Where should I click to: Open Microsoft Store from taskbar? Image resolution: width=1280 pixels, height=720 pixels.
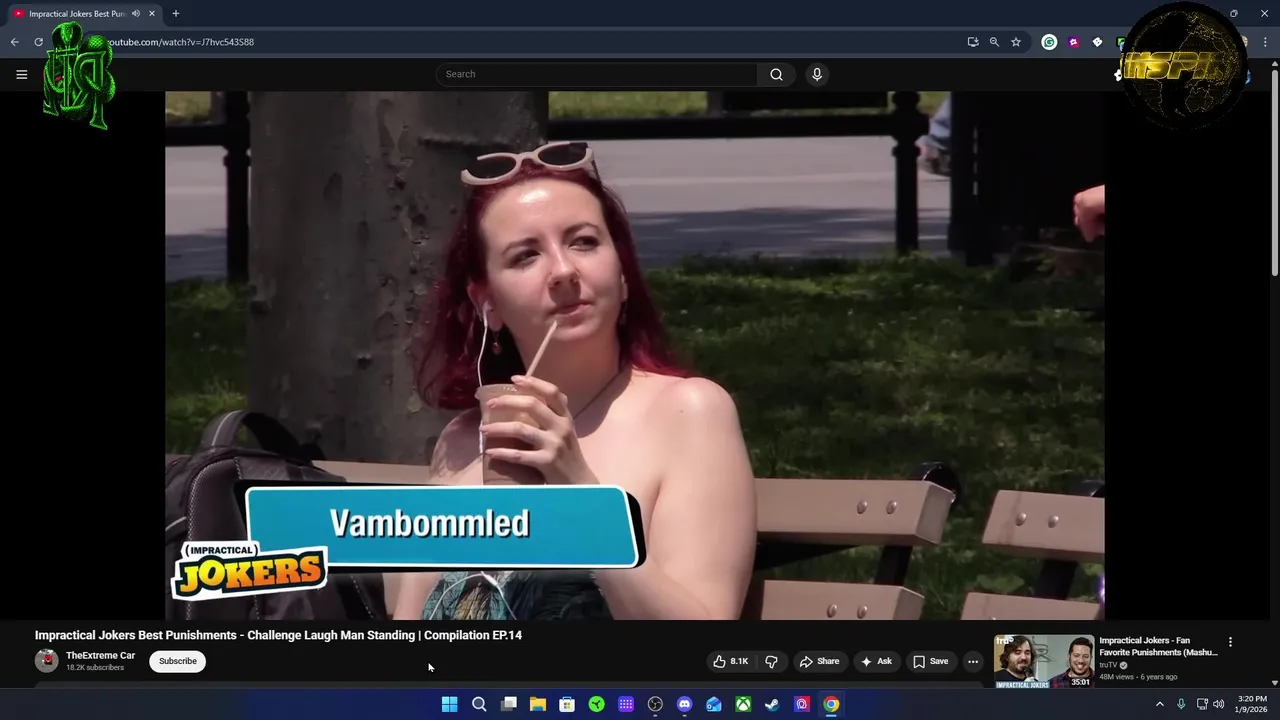pos(567,704)
